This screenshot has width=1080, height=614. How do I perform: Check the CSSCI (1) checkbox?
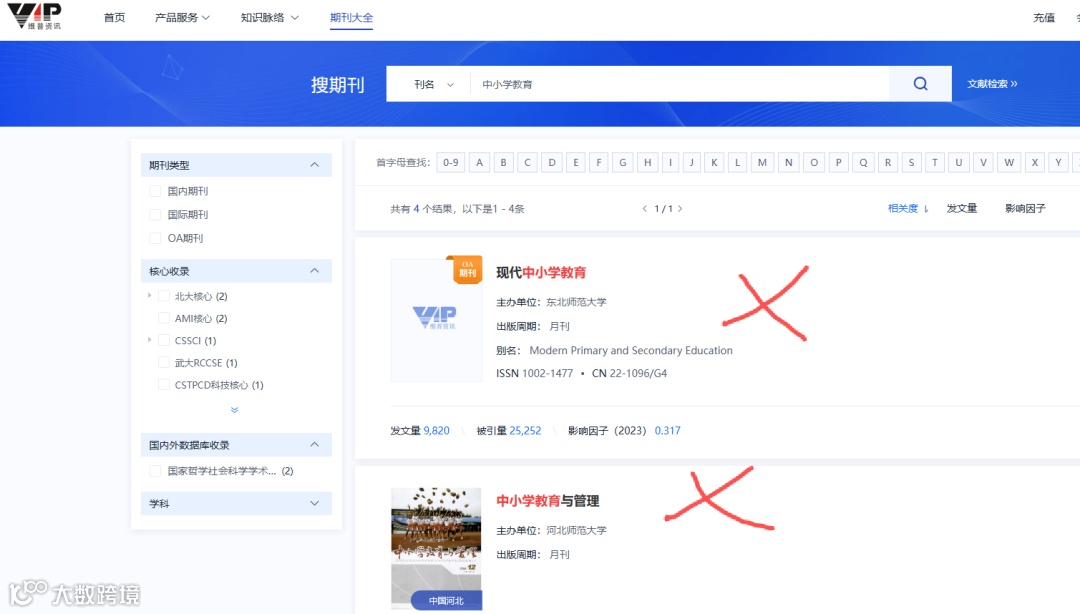click(164, 340)
